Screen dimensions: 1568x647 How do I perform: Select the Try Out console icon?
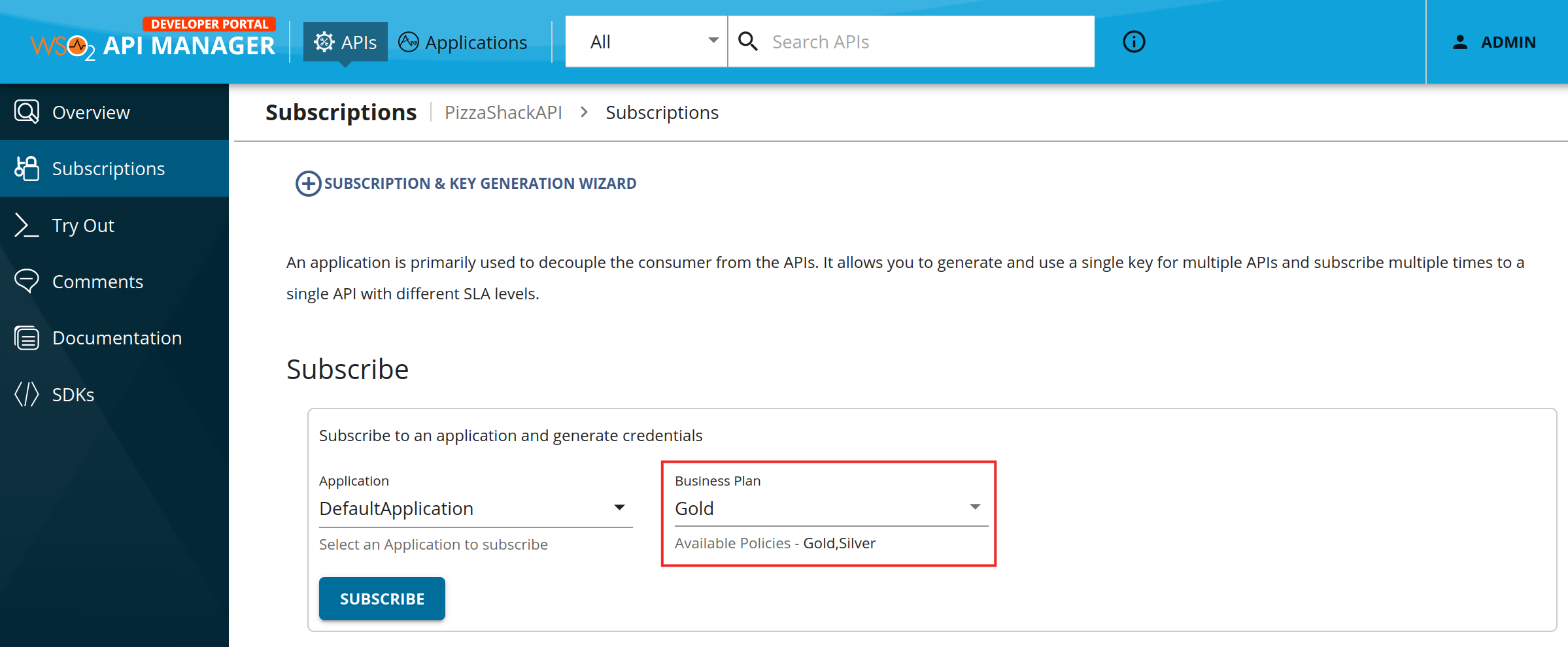click(x=26, y=225)
